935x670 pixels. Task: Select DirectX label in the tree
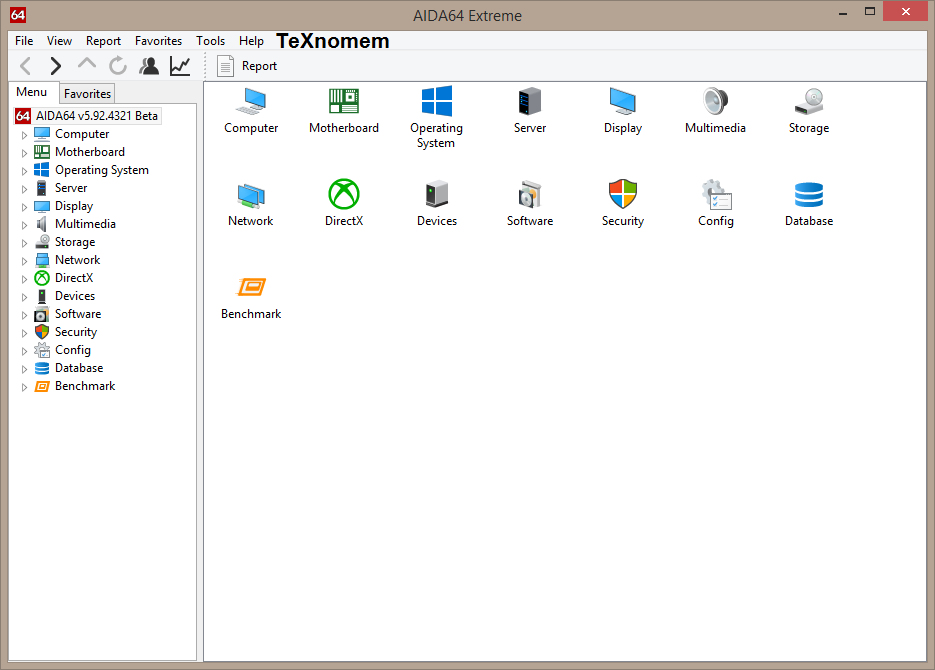pyautogui.click(x=74, y=278)
